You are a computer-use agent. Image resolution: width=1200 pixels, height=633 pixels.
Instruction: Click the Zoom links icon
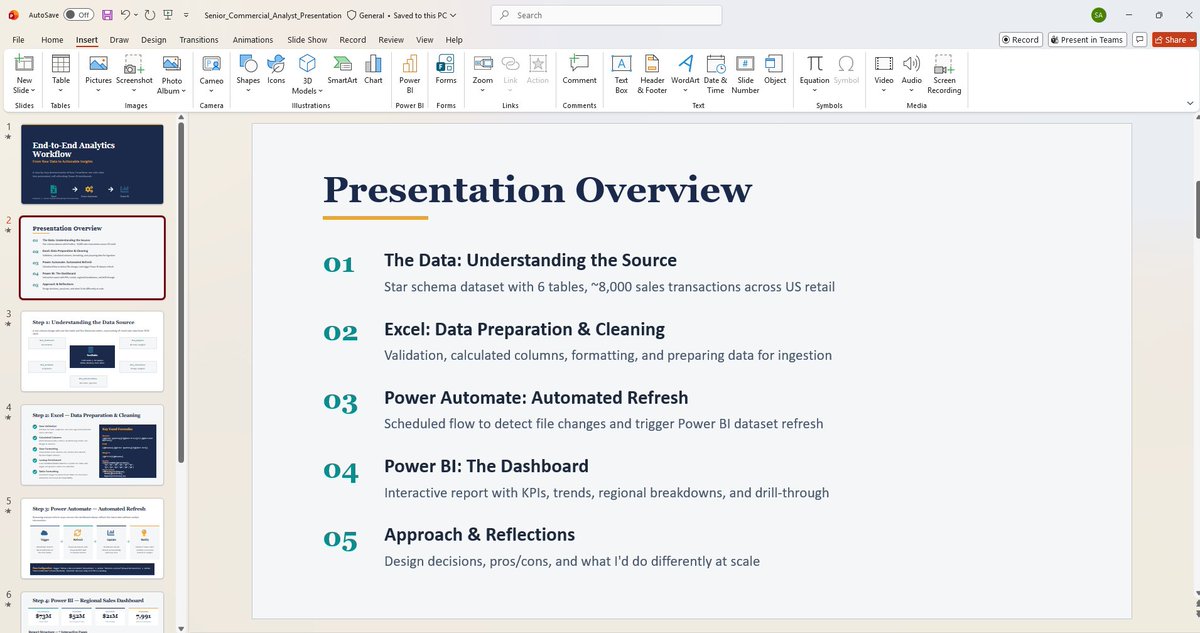pos(483,63)
